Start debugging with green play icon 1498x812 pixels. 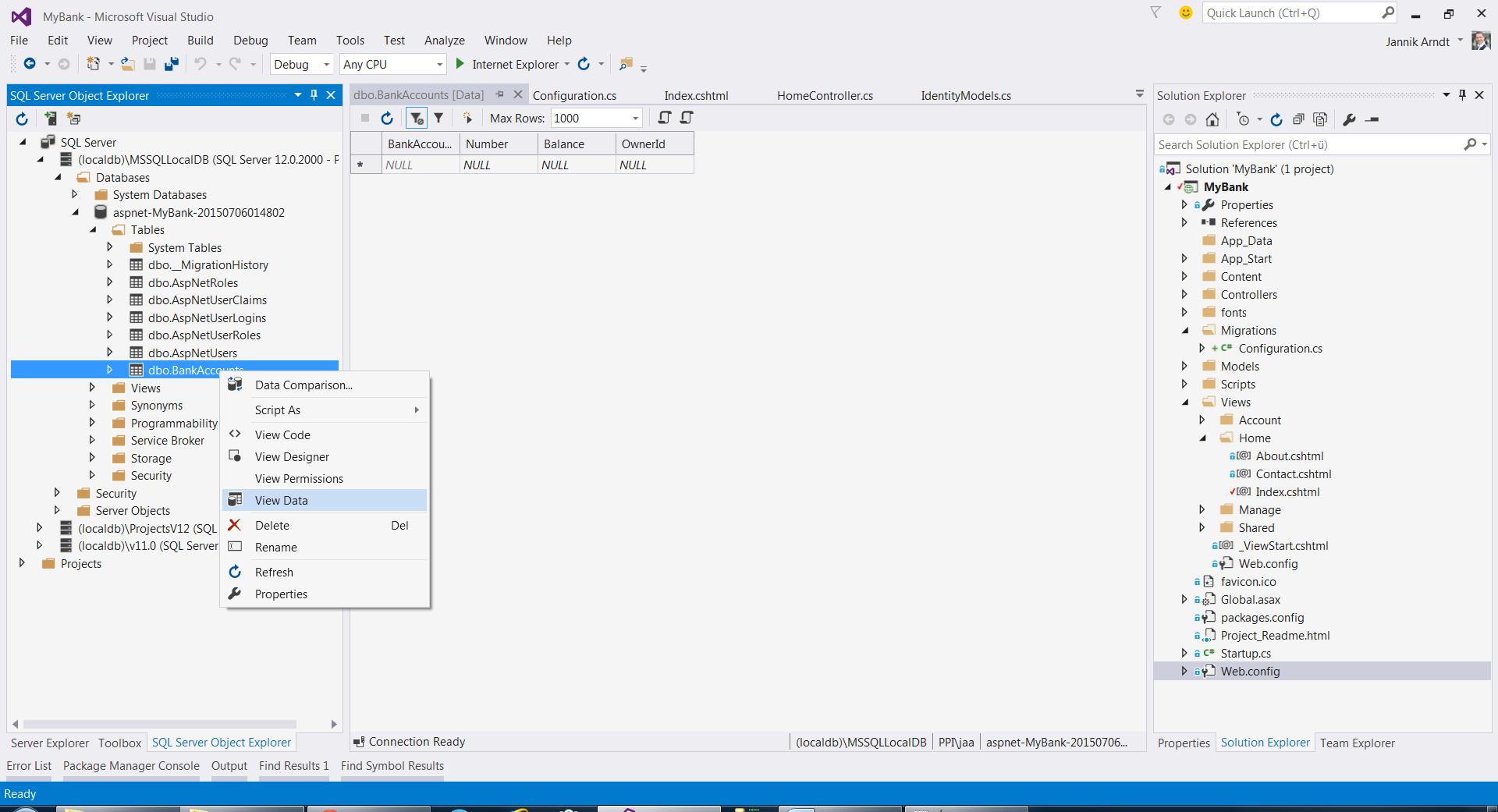pyautogui.click(x=460, y=64)
